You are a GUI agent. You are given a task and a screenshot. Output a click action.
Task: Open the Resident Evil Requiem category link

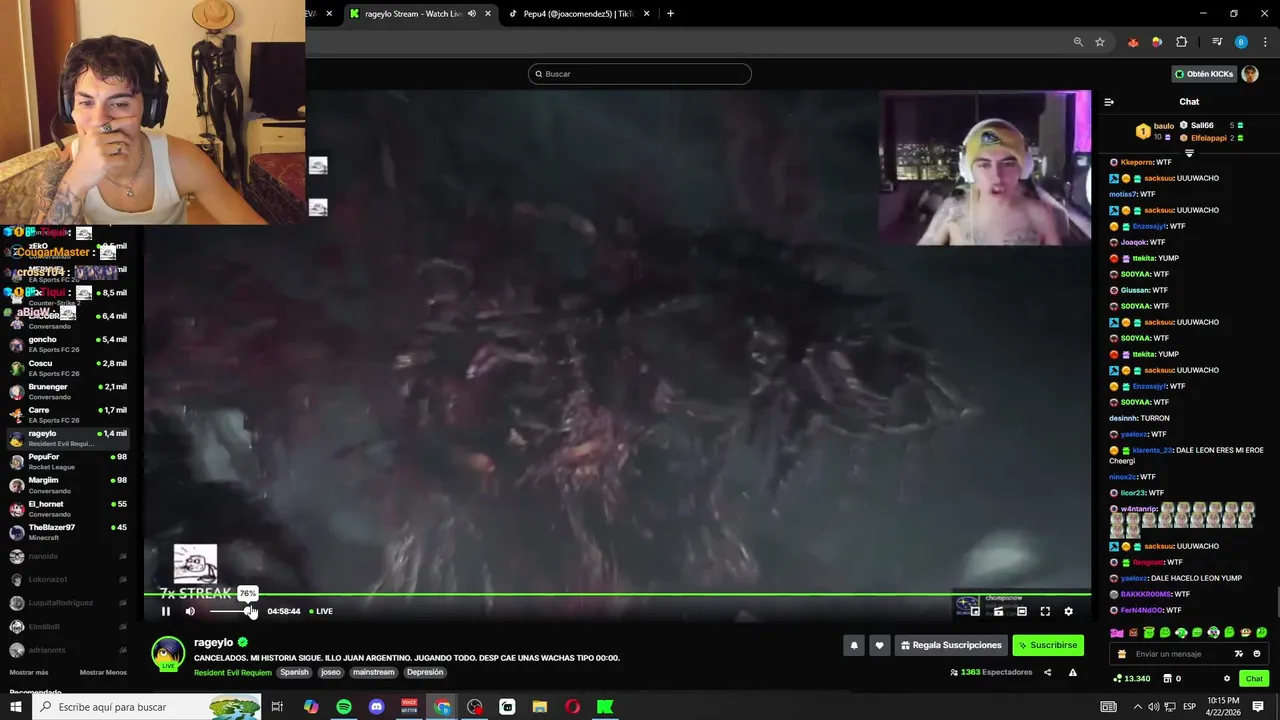pyautogui.click(x=233, y=672)
